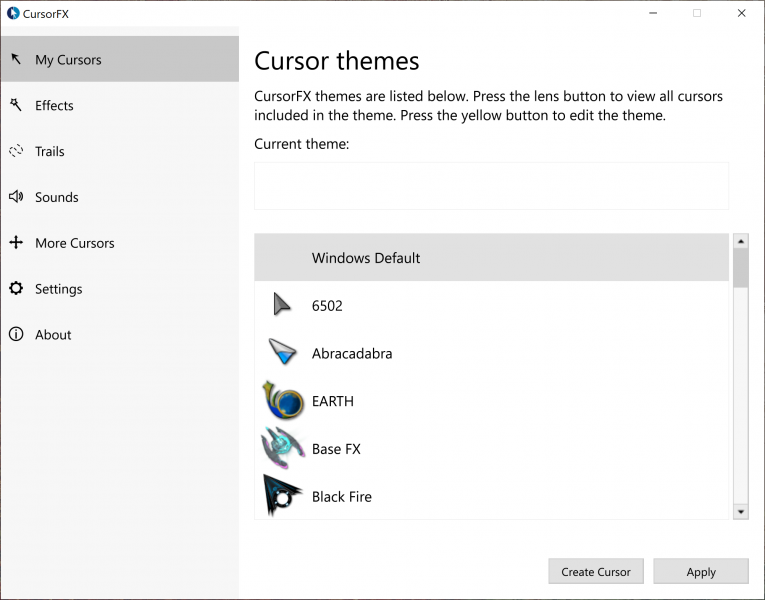Click the Black Fire cursor icon

(282, 495)
